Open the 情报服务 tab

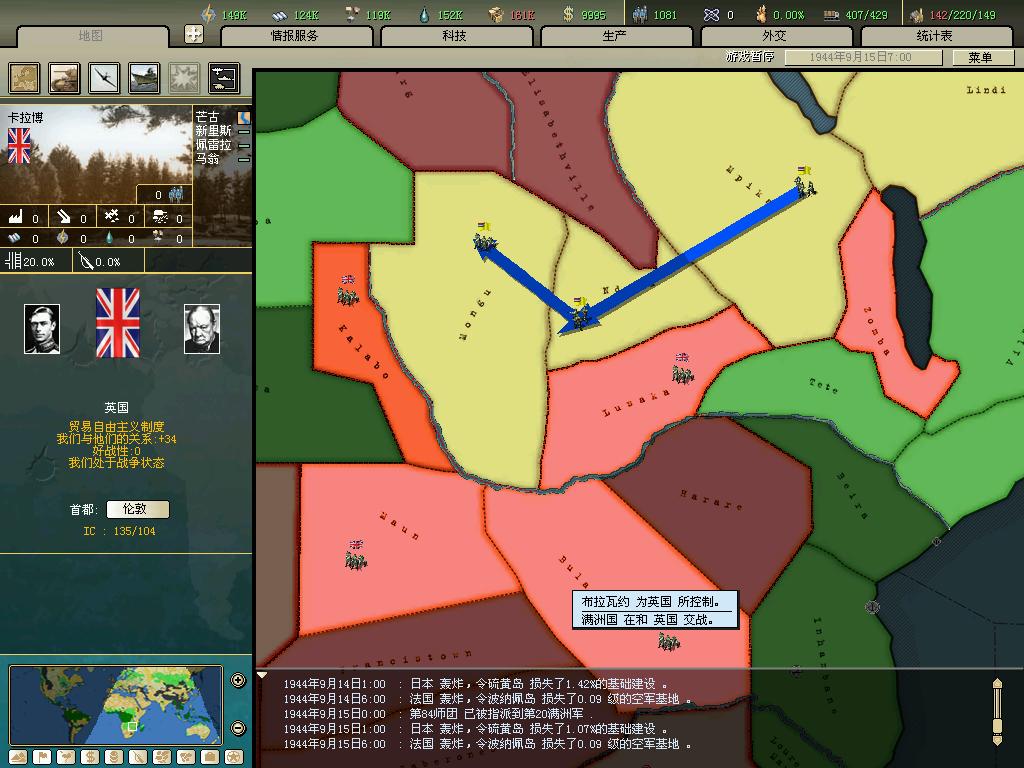click(295, 36)
